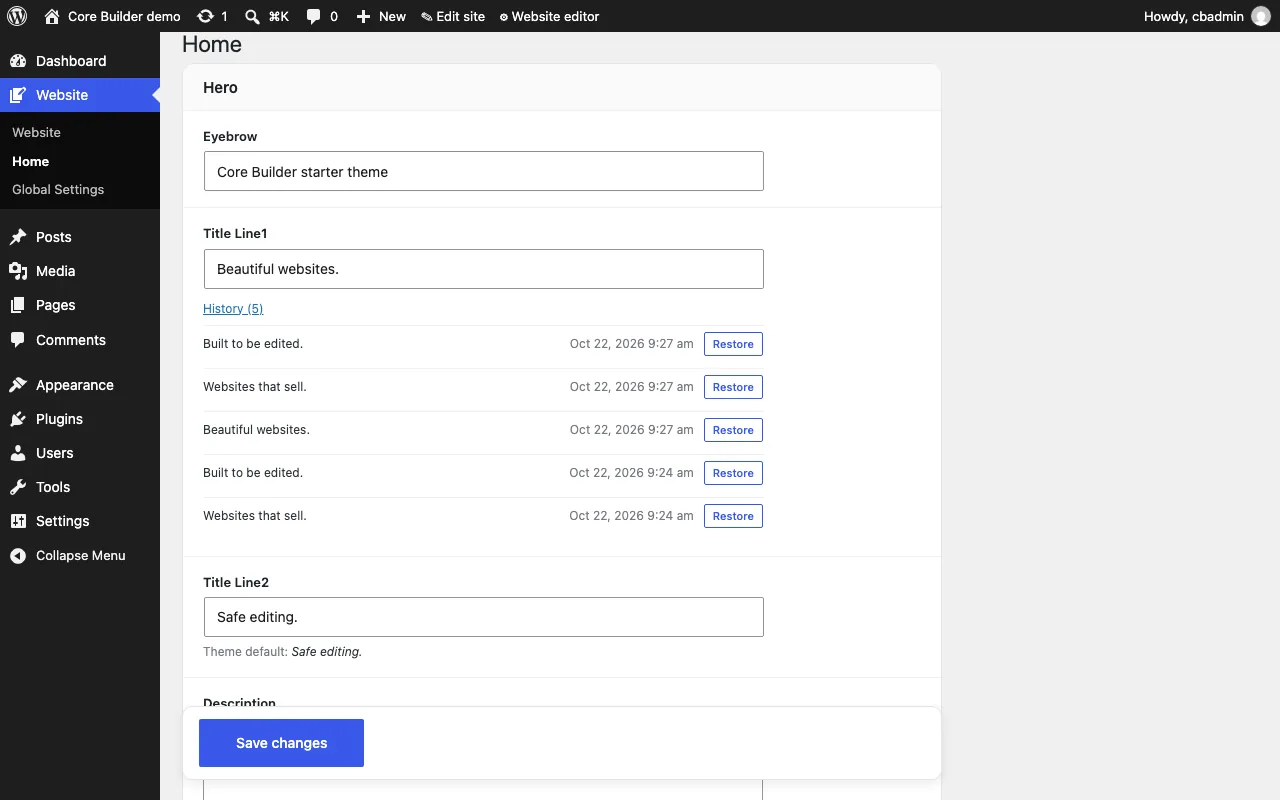Image resolution: width=1280 pixels, height=800 pixels.
Task: Click the Tools wrench icon
Action: pos(18,487)
